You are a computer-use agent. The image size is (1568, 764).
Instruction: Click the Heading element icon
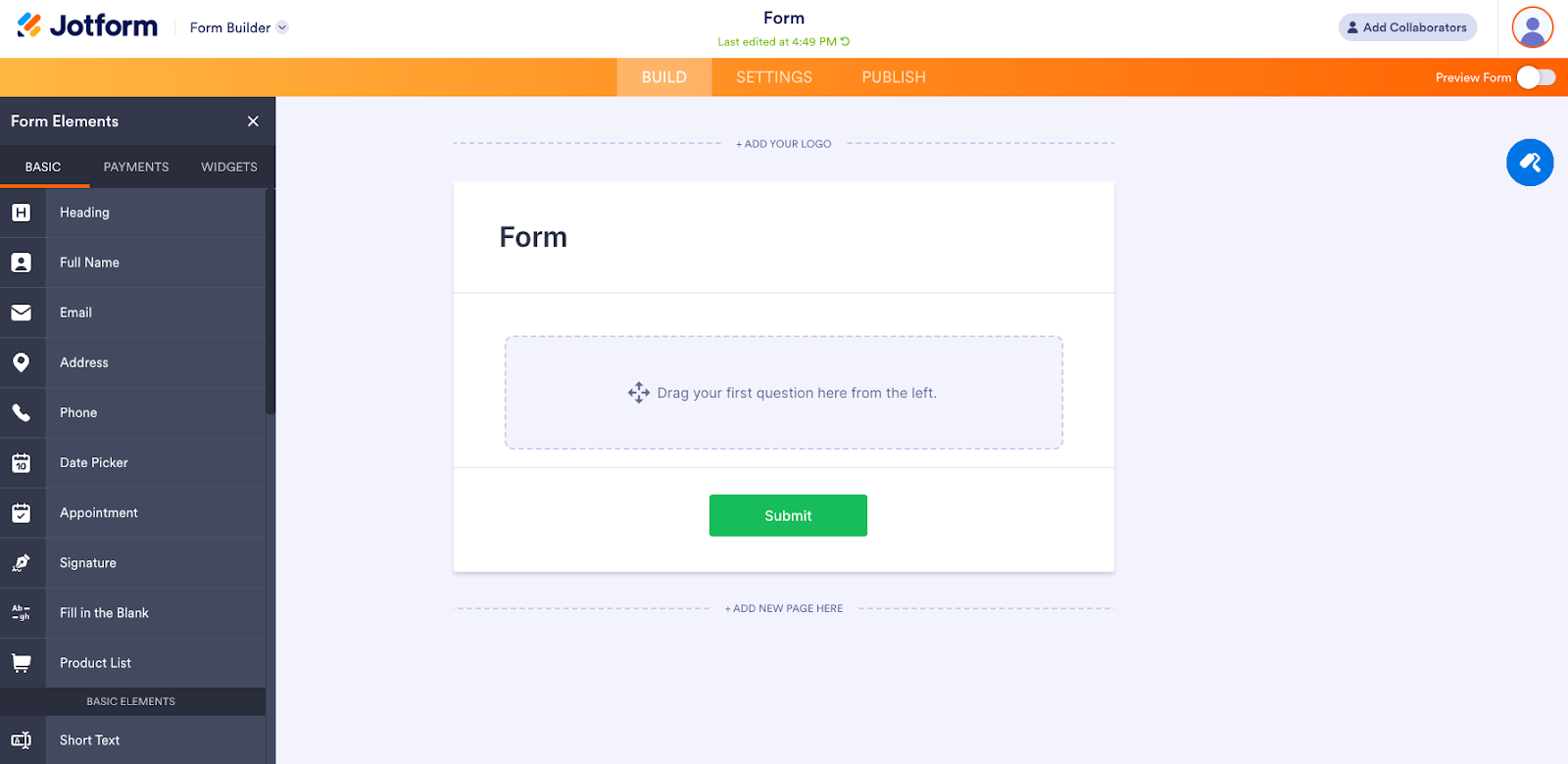click(22, 213)
